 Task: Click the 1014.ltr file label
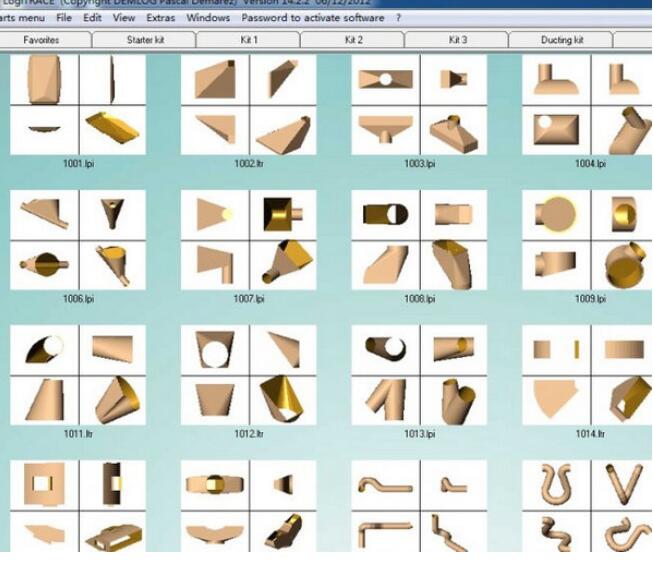(x=590, y=434)
